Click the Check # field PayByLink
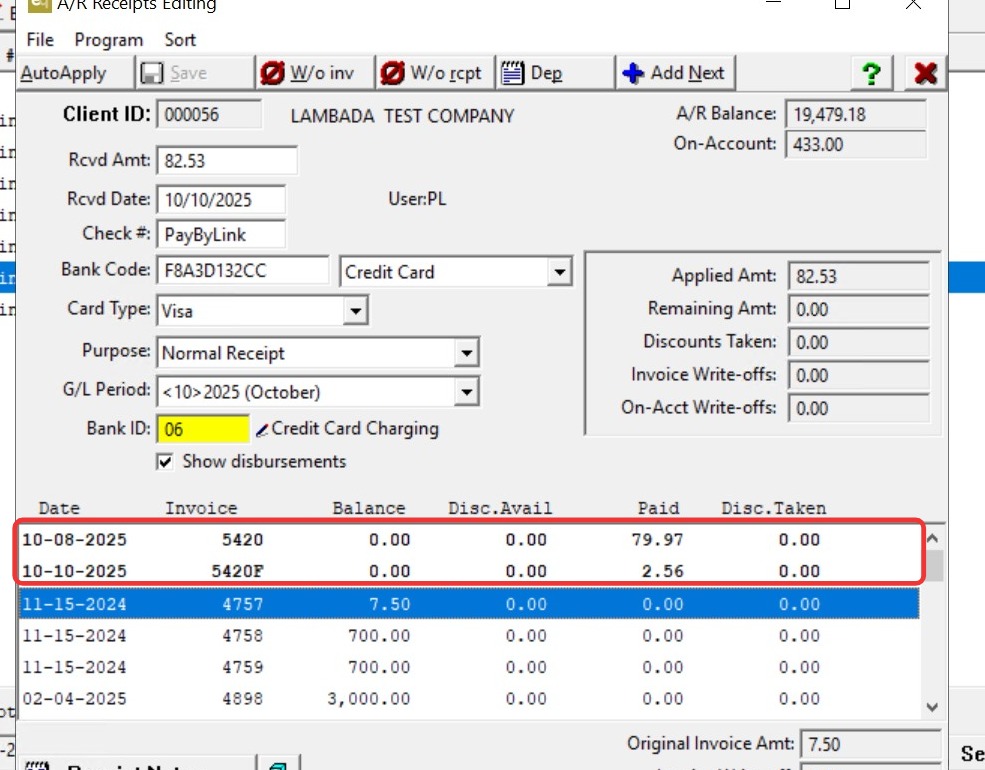The width and height of the screenshot is (985, 770). click(x=221, y=234)
